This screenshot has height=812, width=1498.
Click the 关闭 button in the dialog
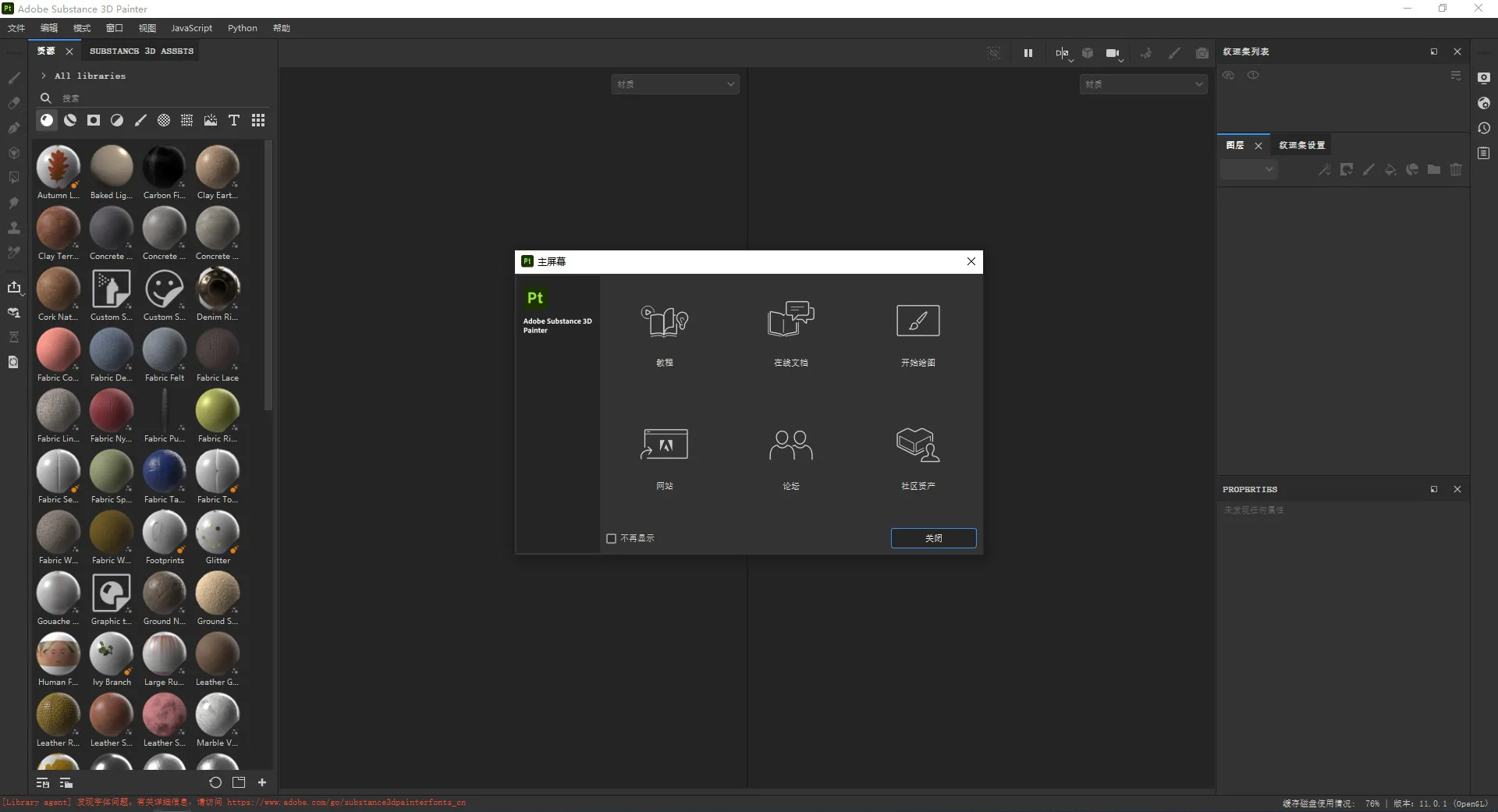(933, 538)
